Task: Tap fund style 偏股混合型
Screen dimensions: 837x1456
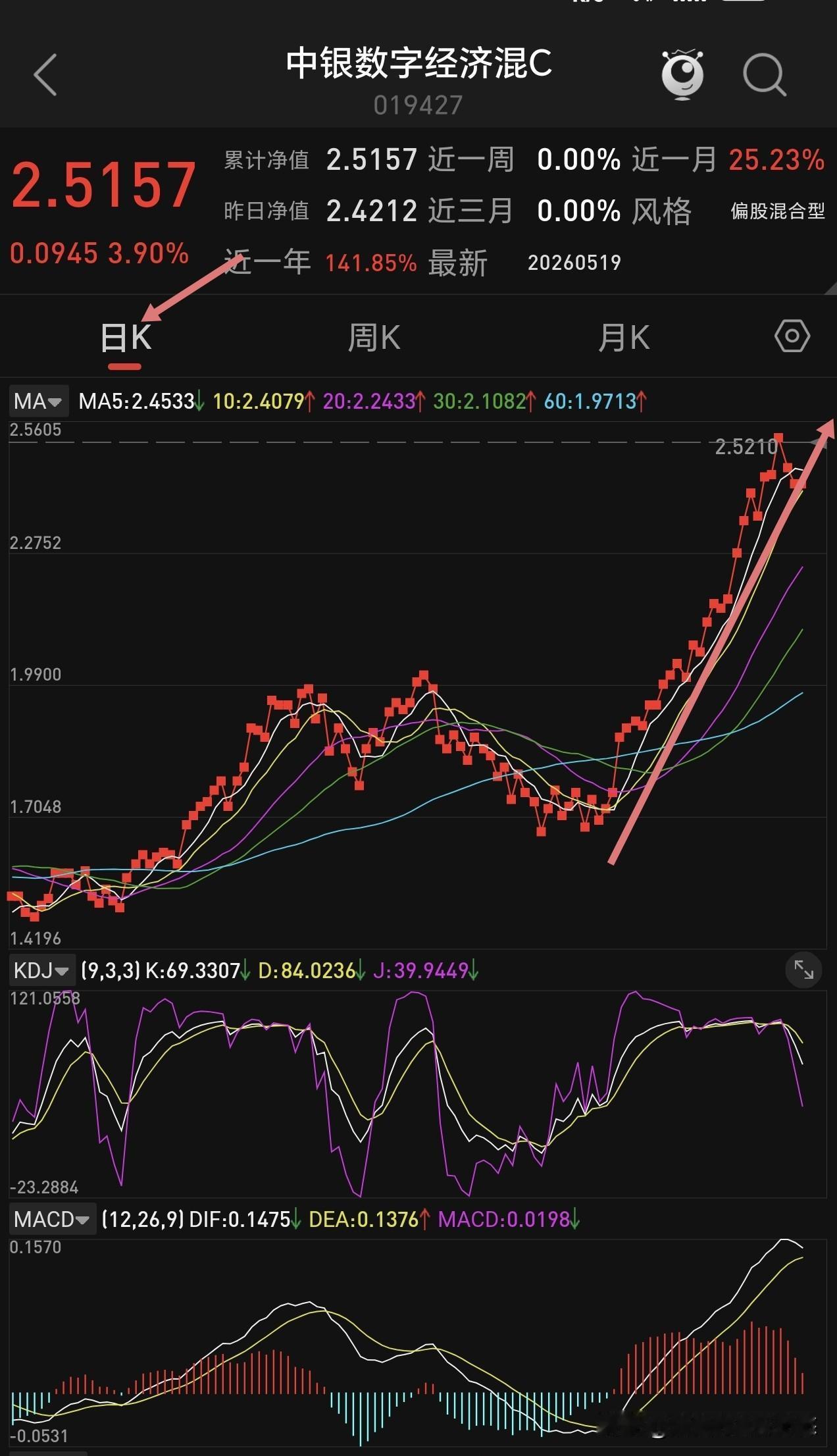Action: click(x=778, y=211)
